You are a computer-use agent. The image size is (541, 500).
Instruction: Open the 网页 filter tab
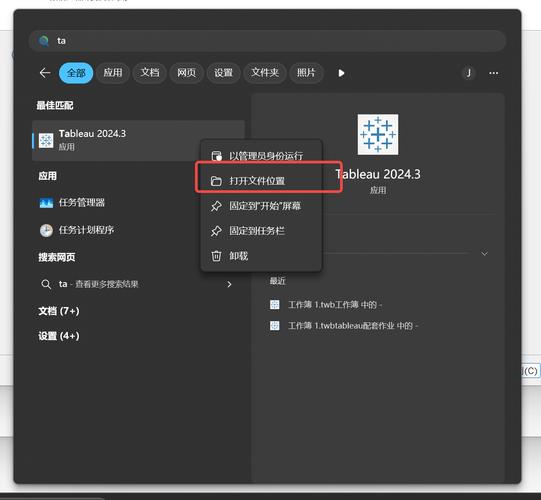[x=186, y=73]
